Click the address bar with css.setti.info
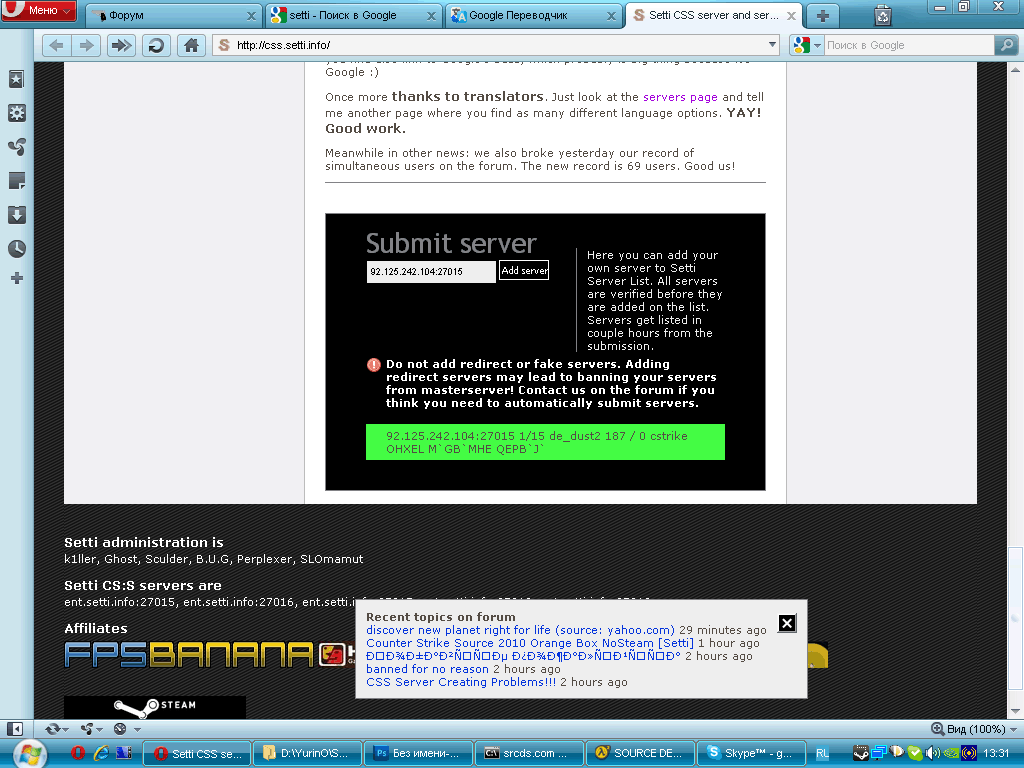Screen dimensions: 1024x768 point(496,45)
